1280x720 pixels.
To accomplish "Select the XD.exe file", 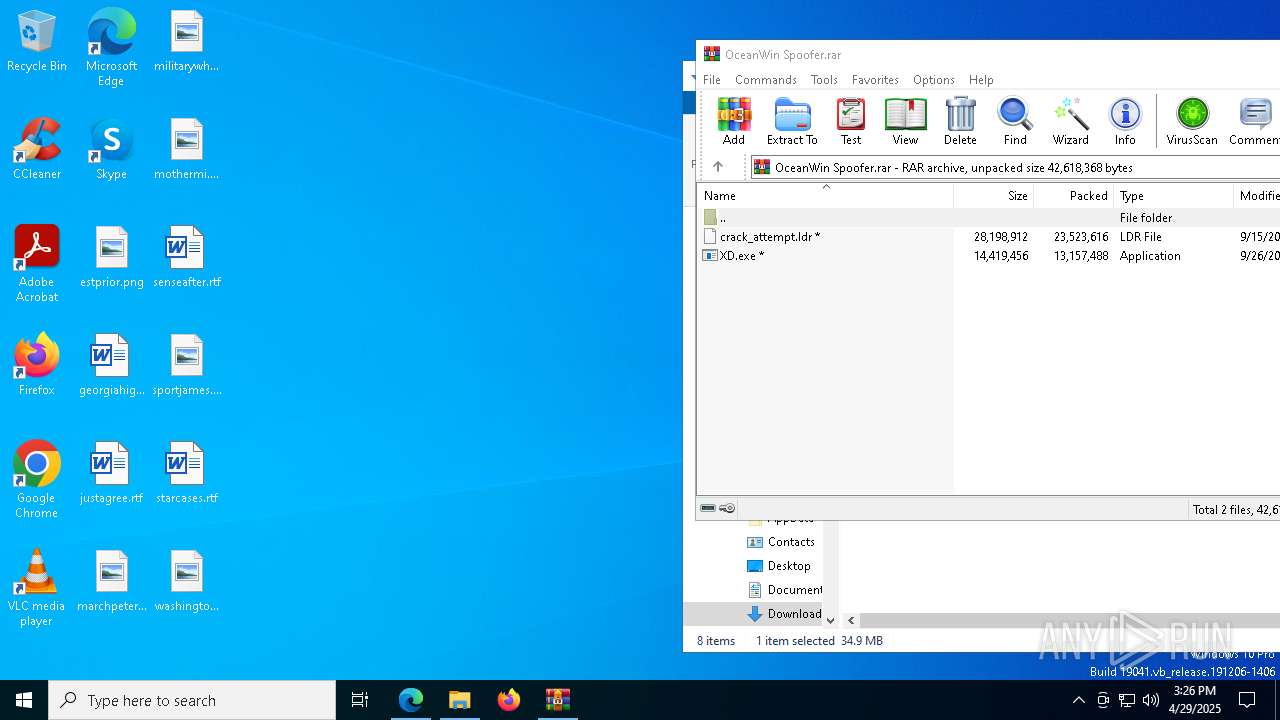I will click(988, 256).
